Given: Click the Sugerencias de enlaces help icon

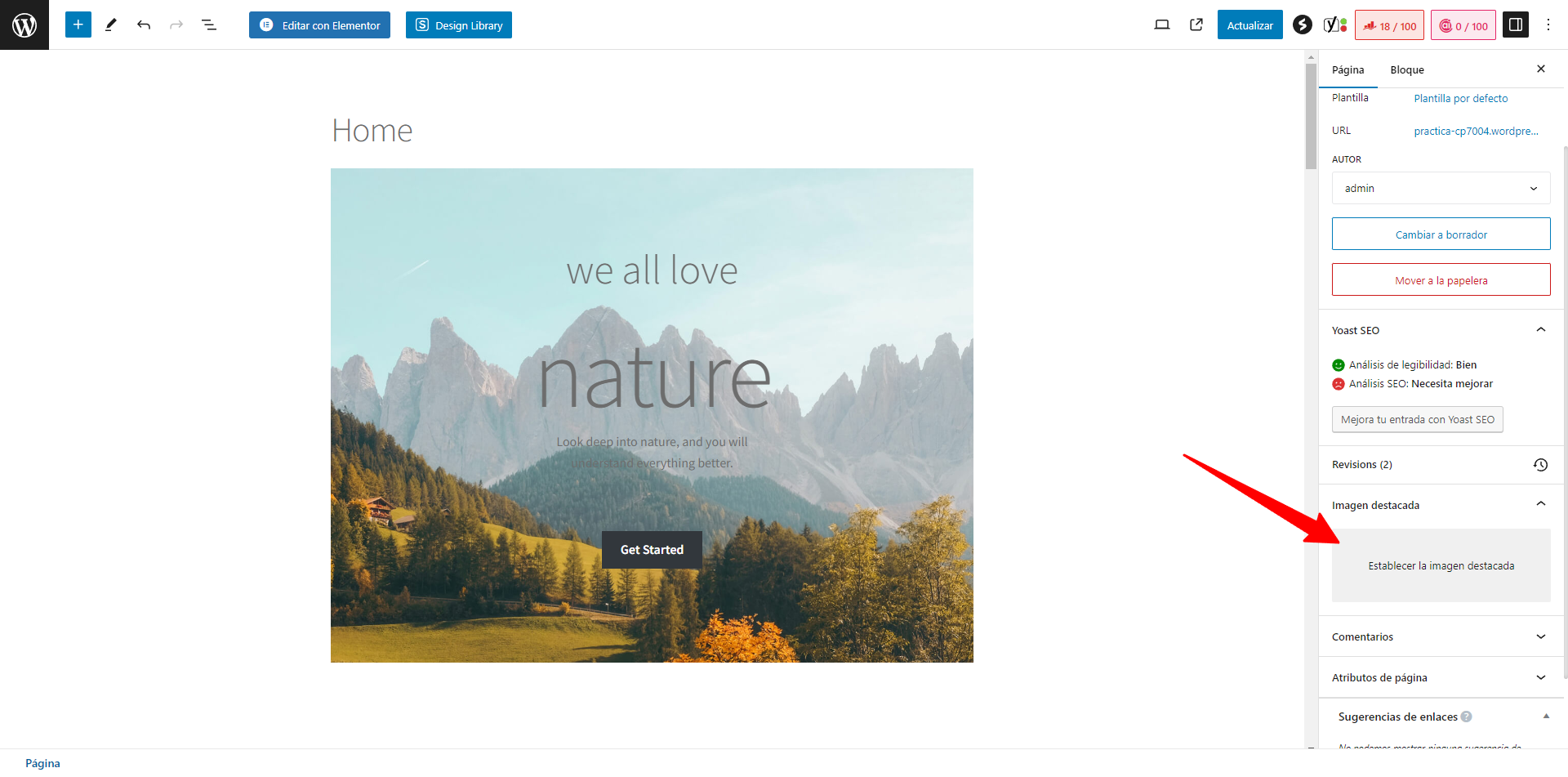Looking at the screenshot, I should (x=1466, y=717).
